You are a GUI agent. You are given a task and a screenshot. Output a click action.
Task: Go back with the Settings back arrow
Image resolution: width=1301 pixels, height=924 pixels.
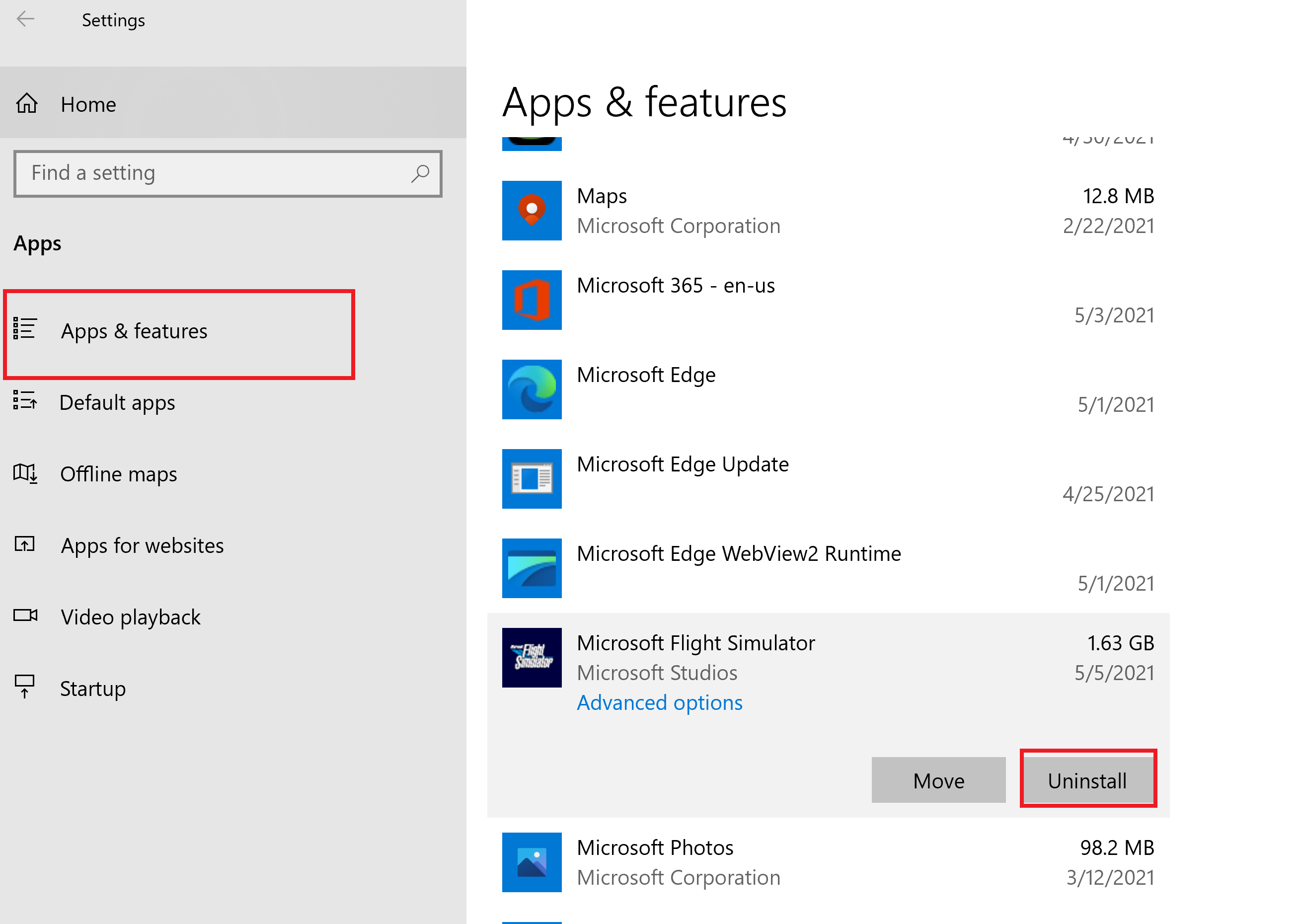(25, 19)
